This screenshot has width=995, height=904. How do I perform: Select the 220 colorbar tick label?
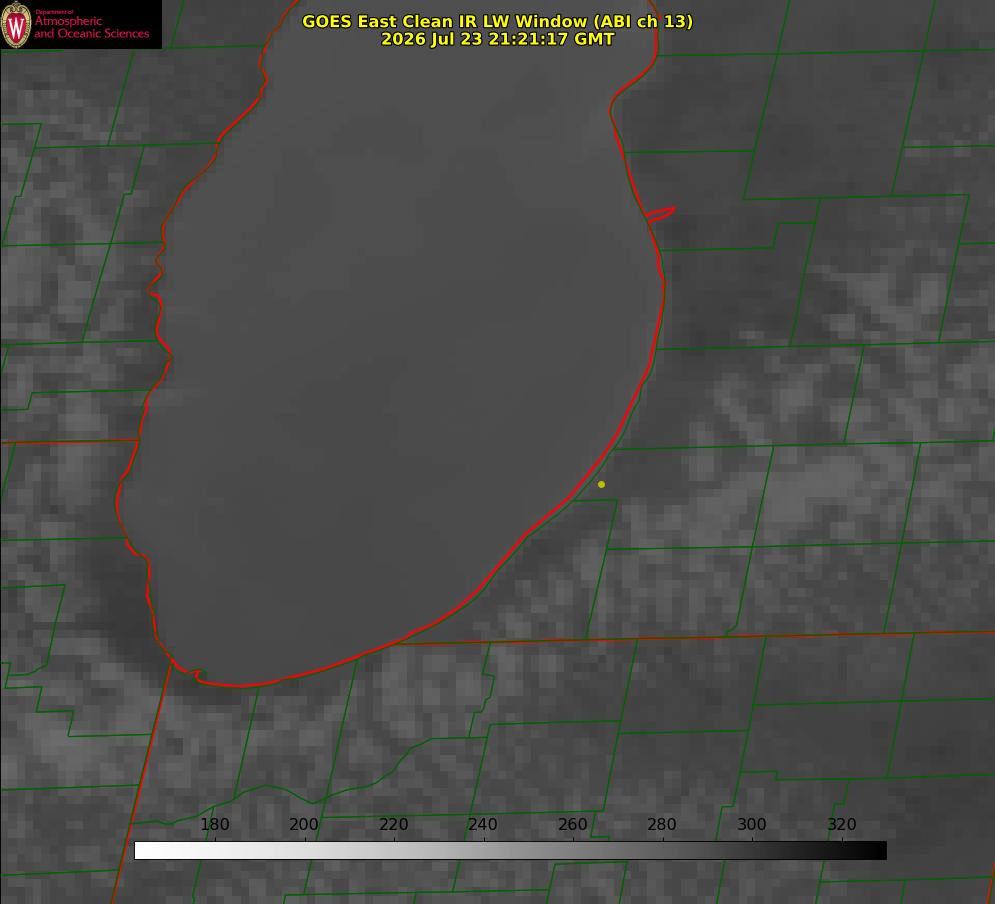pyautogui.click(x=393, y=824)
